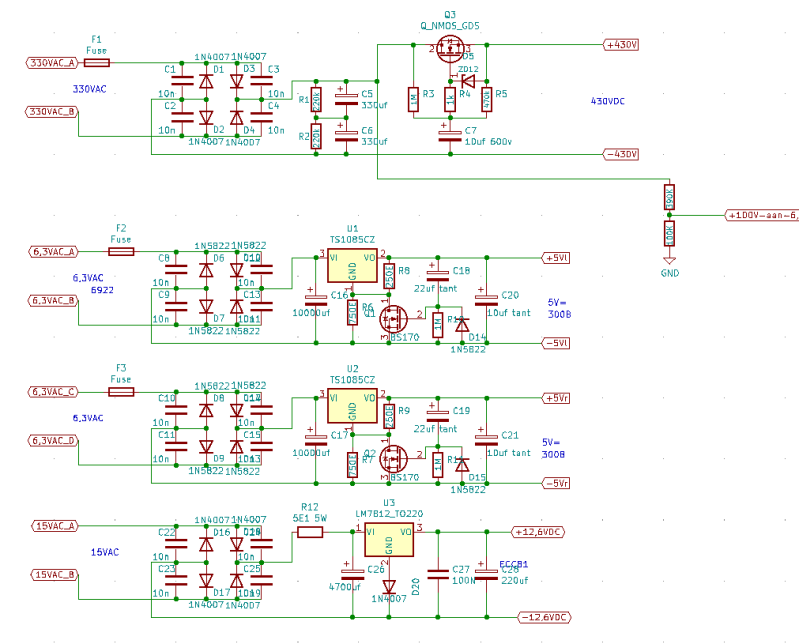The height and width of the screenshot is (644, 799).
Task: Select the R8 250E resistor
Action: [x=389, y=277]
